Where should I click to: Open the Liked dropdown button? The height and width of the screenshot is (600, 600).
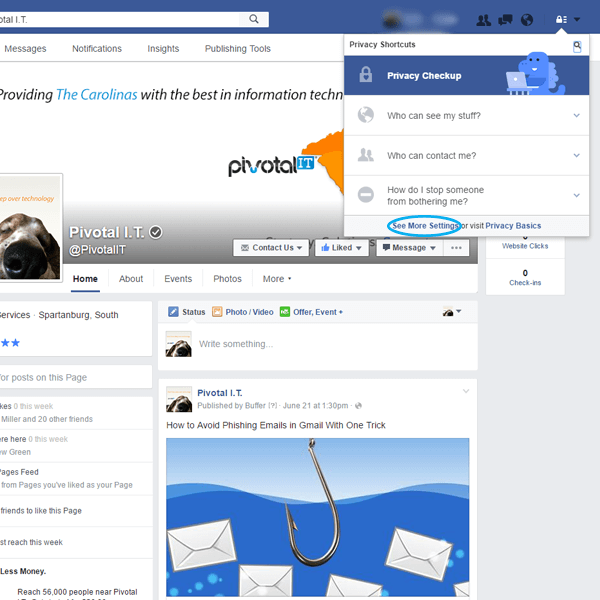(x=341, y=248)
